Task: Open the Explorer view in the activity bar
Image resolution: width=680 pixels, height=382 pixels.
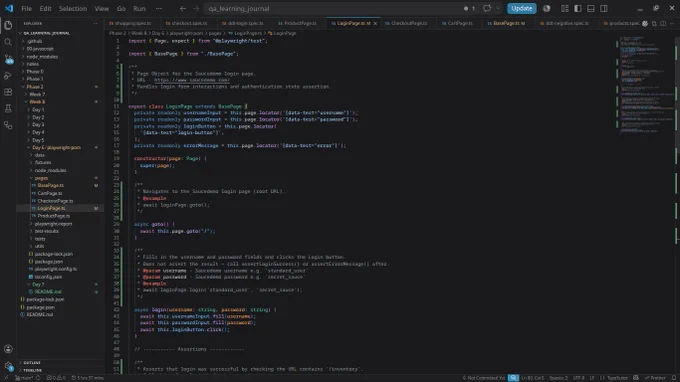Action: (x=8, y=26)
